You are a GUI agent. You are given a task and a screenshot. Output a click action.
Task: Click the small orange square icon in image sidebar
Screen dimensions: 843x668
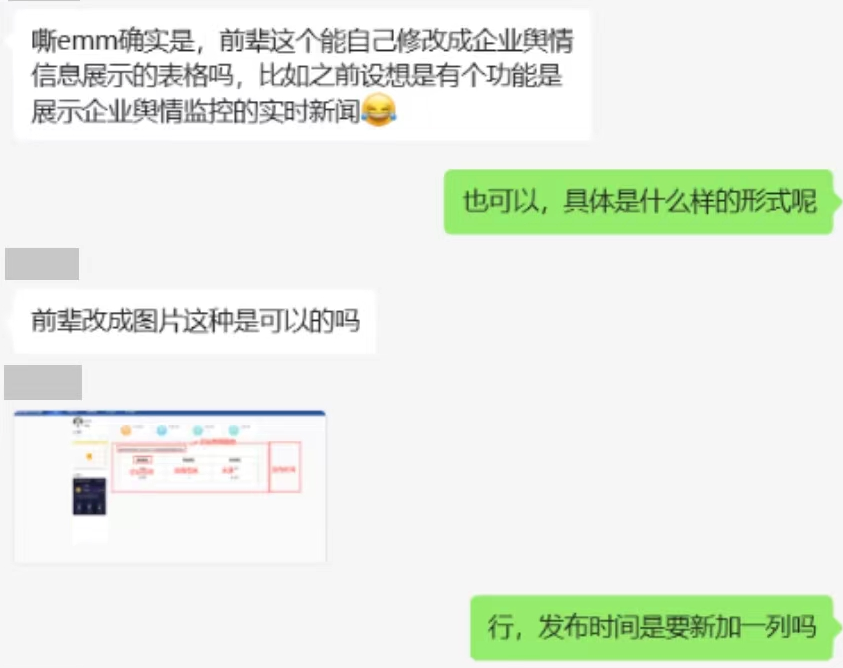click(89, 457)
